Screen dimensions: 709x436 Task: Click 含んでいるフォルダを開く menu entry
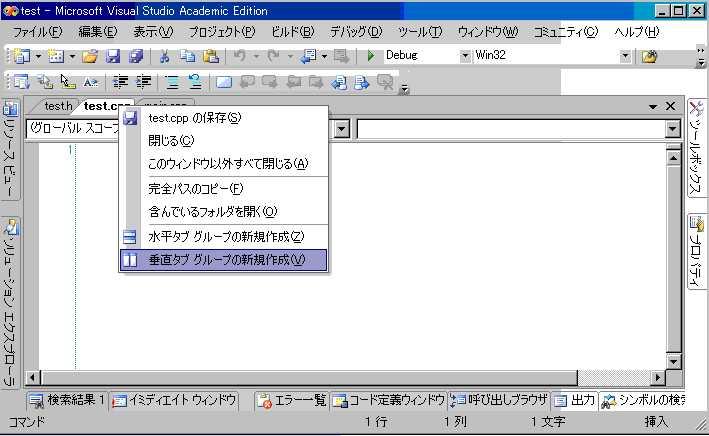coord(212,212)
